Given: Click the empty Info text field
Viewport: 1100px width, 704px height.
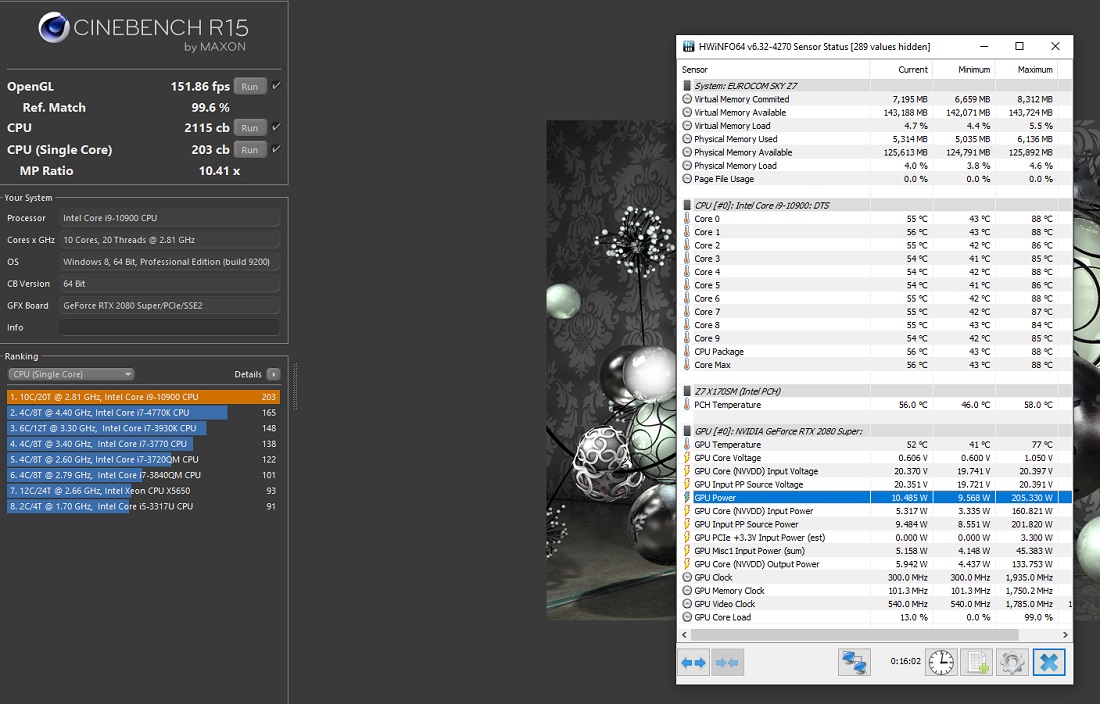Looking at the screenshot, I should tap(169, 327).
